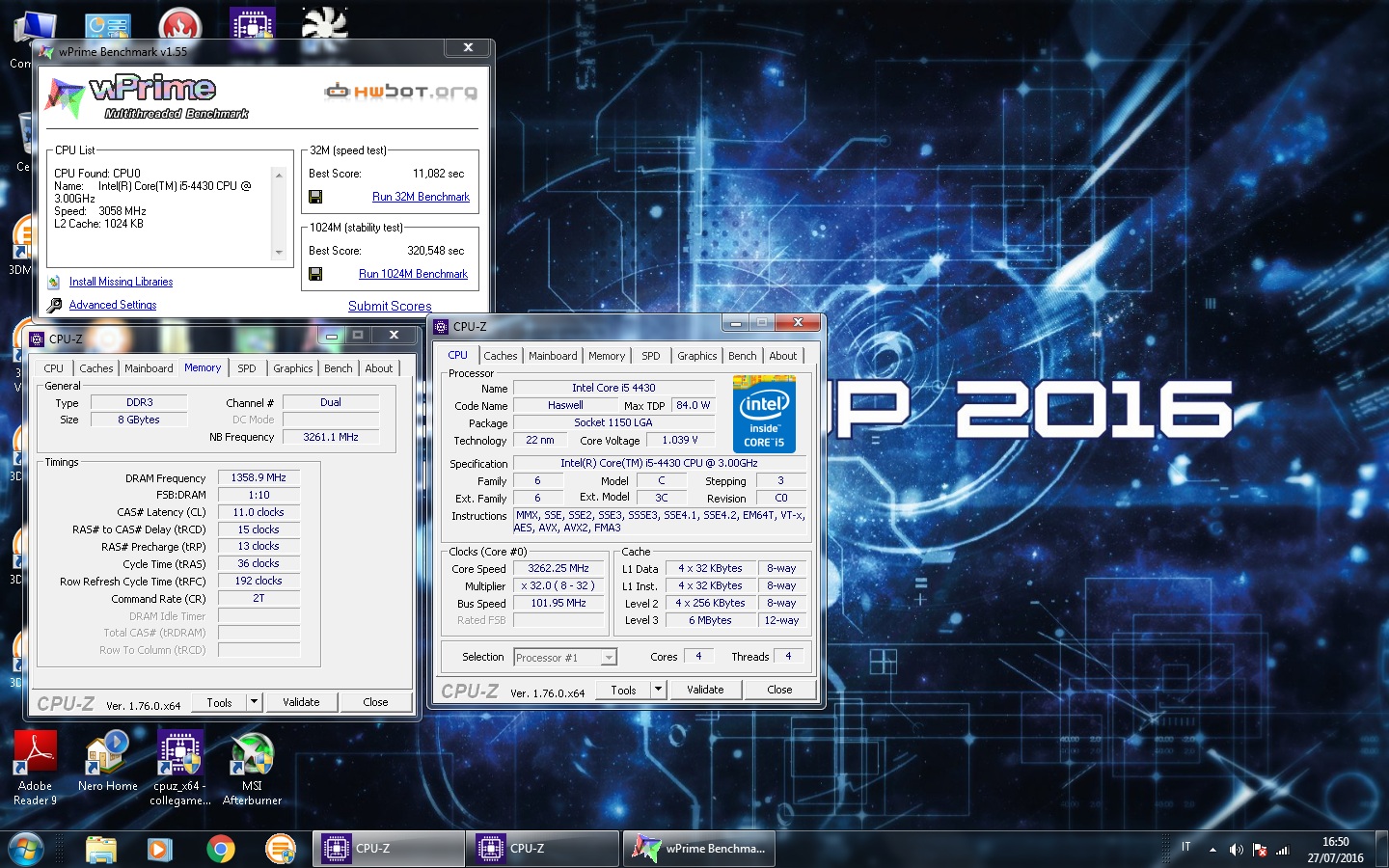Viewport: 1389px width, 868px height.
Task: Click the 32M benchmark save floppy icon
Action: click(x=315, y=197)
